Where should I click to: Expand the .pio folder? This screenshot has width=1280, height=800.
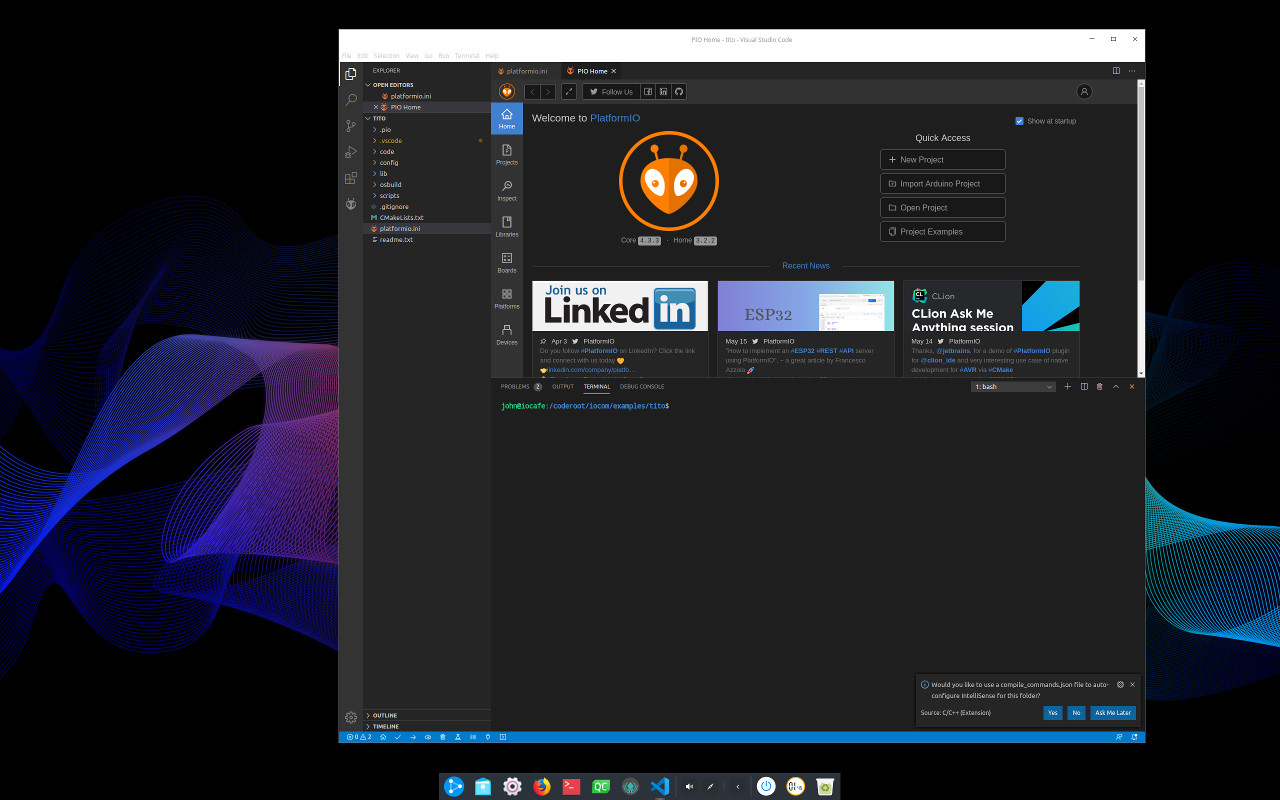(427, 129)
